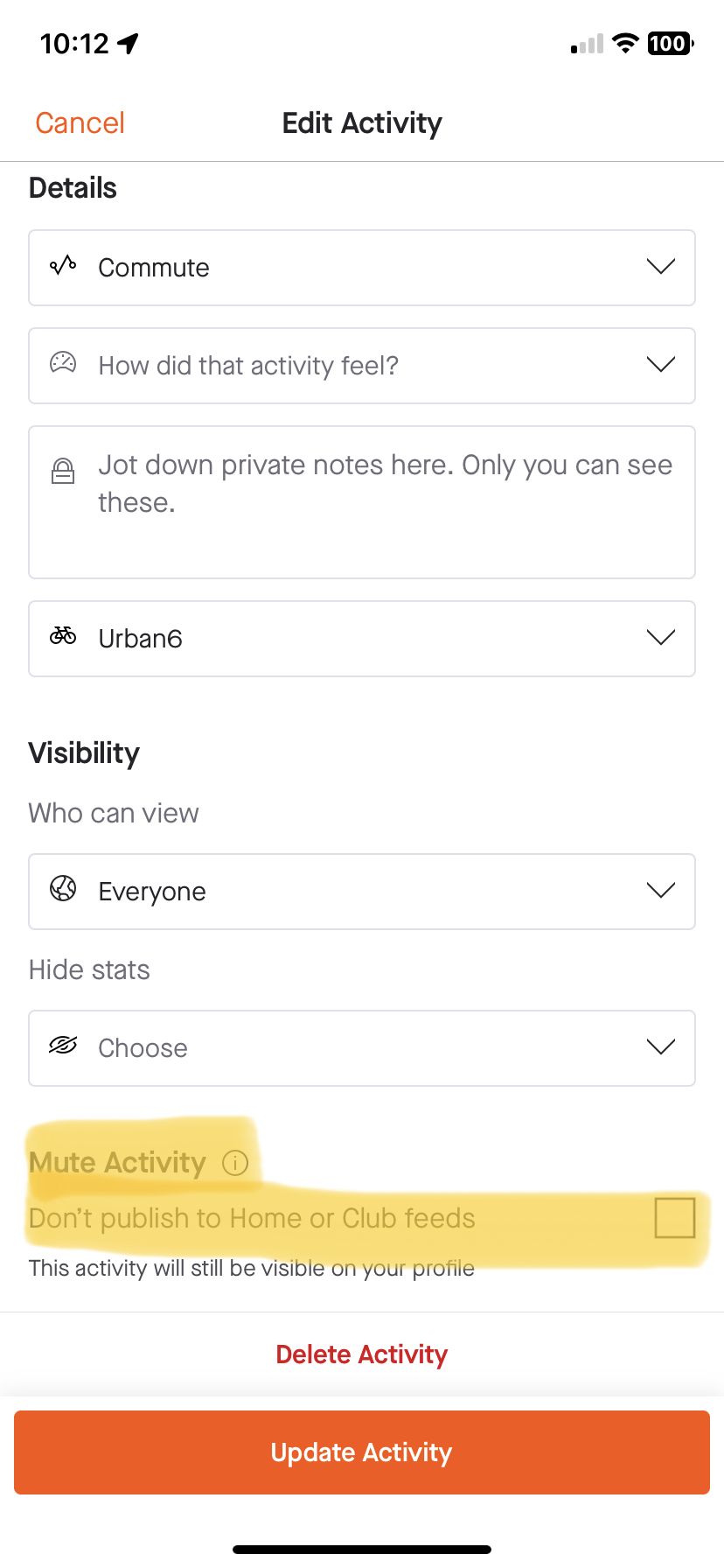Tap the perceived exertion gauge icon
The image size is (724, 1568).
pos(63,363)
